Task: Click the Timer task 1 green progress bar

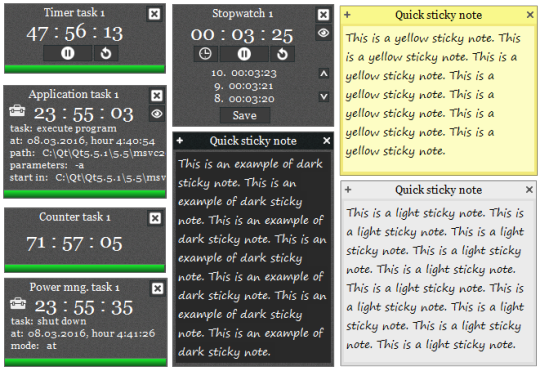Action: pyautogui.click(x=85, y=69)
